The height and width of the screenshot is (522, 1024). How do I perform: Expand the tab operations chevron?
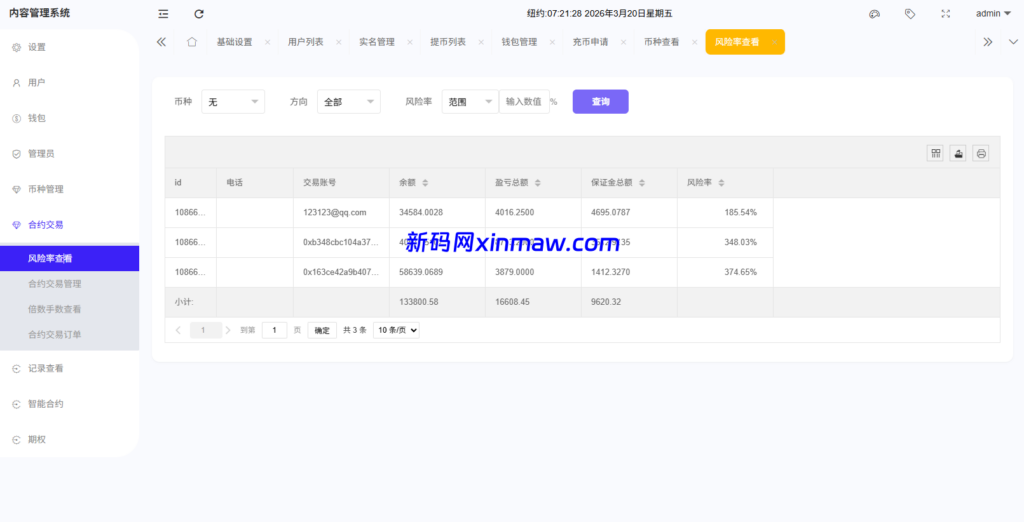point(1013,42)
